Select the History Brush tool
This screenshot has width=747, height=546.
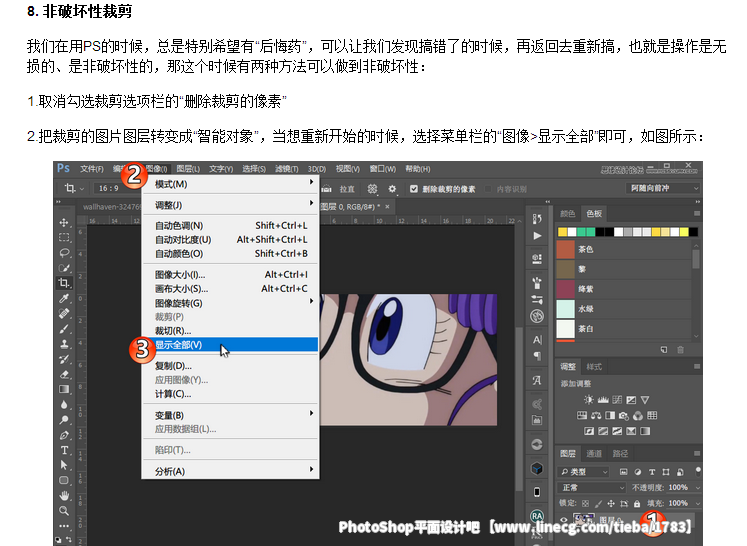[64, 359]
